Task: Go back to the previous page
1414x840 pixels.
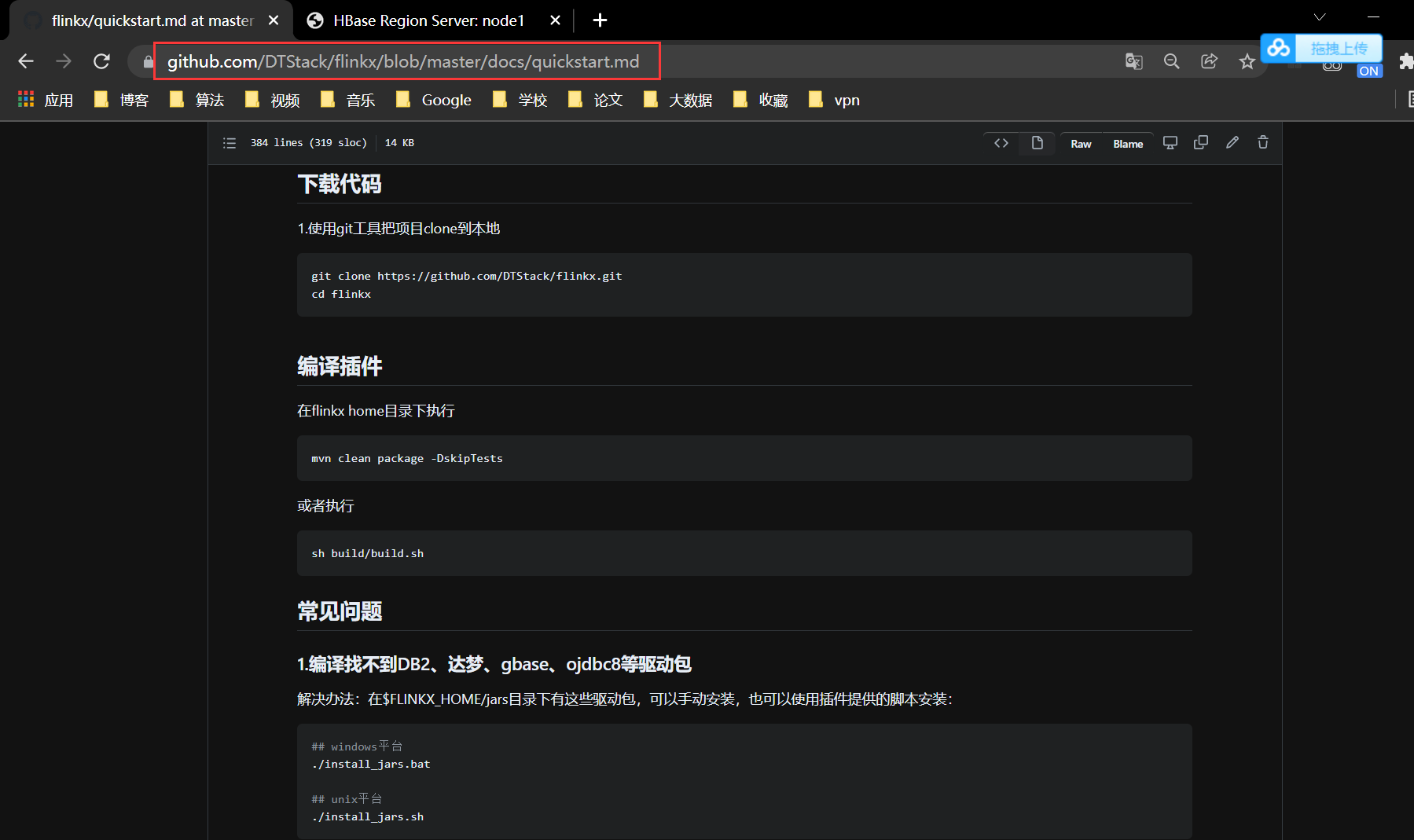Action: (x=26, y=61)
